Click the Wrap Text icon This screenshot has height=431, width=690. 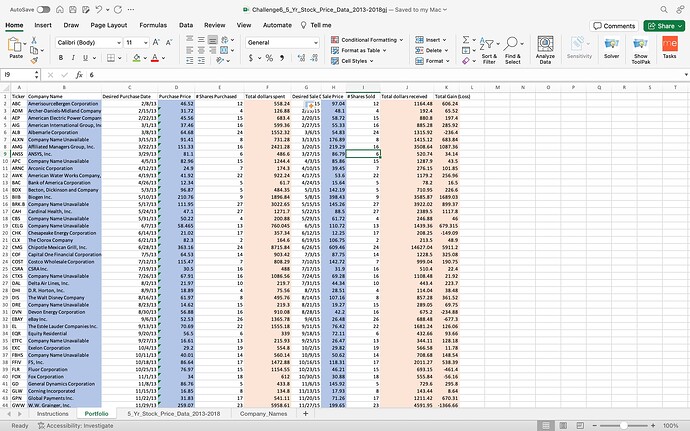coord(224,40)
